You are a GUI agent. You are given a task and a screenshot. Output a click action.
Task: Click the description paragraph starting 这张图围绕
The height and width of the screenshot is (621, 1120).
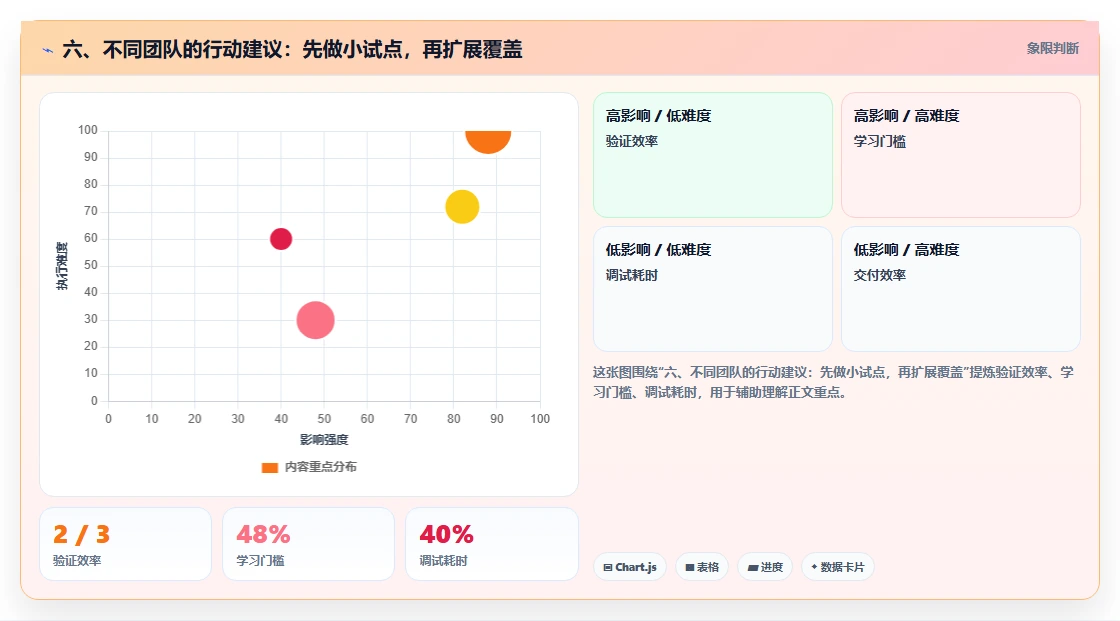pos(833,382)
